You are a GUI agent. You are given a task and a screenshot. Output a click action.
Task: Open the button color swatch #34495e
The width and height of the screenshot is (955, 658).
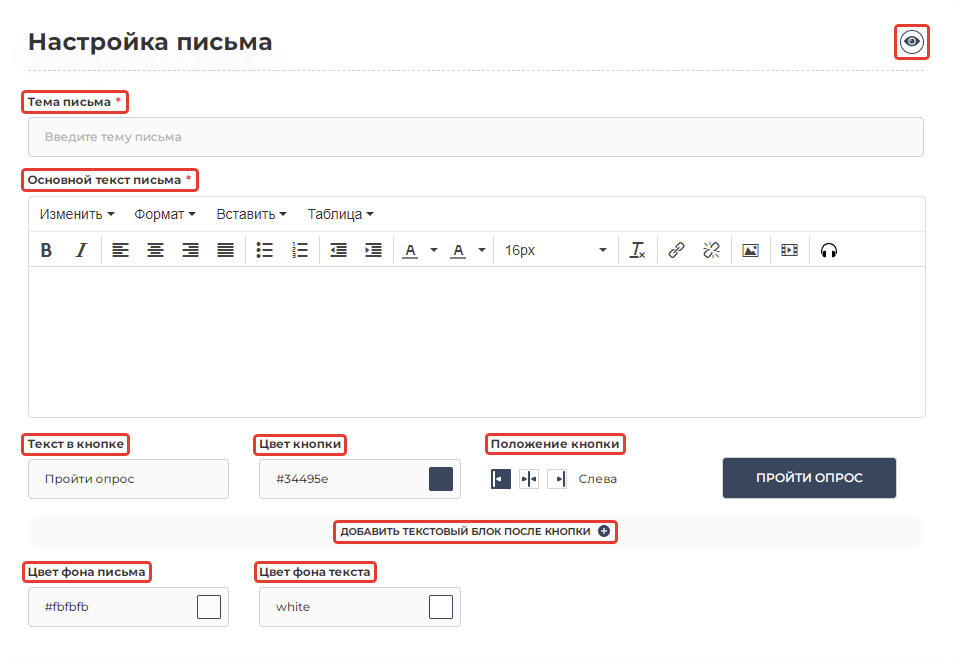tap(441, 479)
